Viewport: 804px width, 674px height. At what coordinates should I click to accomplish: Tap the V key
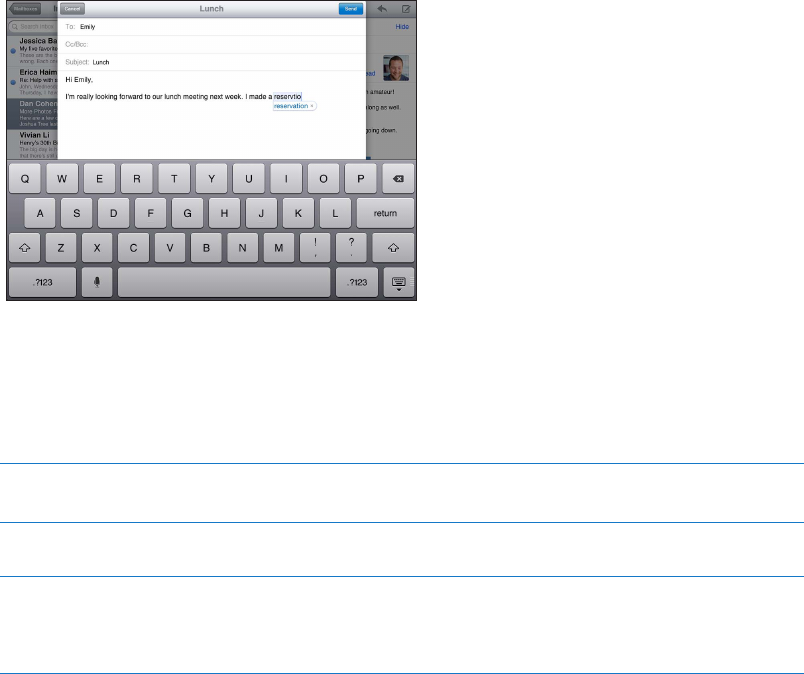click(170, 248)
